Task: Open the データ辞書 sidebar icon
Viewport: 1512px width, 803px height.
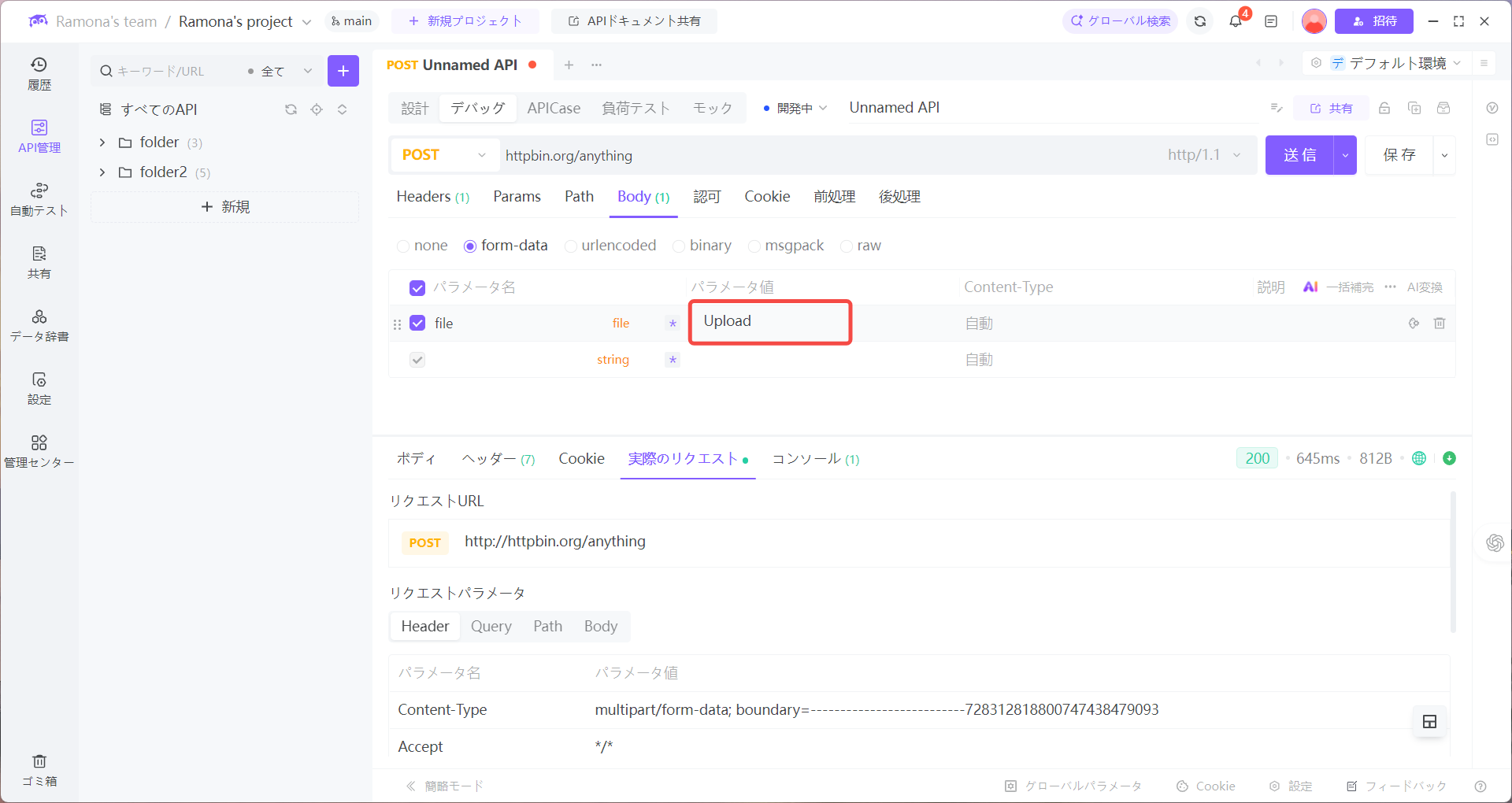Action: tap(39, 326)
